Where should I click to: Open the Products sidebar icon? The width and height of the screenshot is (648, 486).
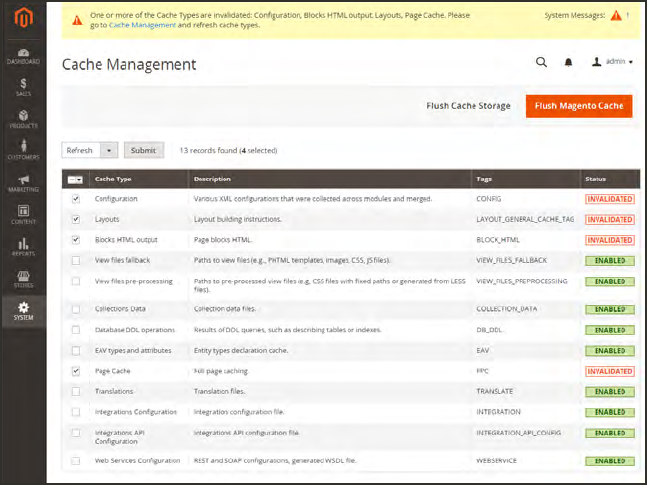[23, 120]
